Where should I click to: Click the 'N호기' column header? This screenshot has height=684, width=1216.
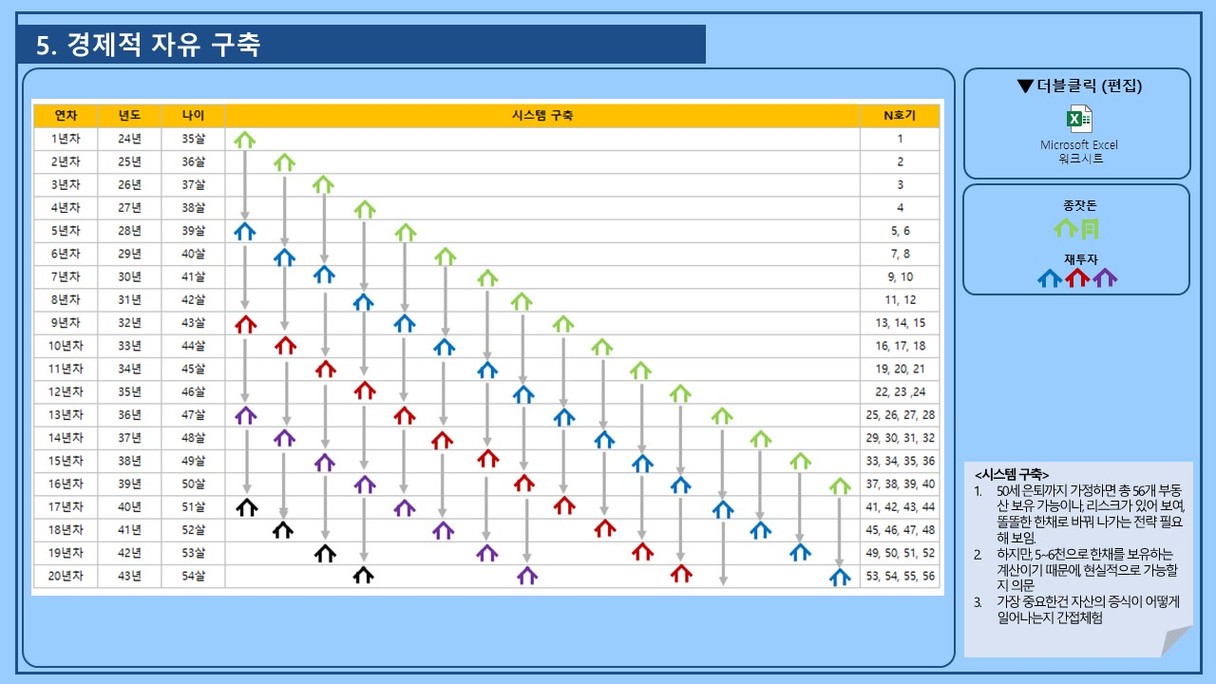899,115
